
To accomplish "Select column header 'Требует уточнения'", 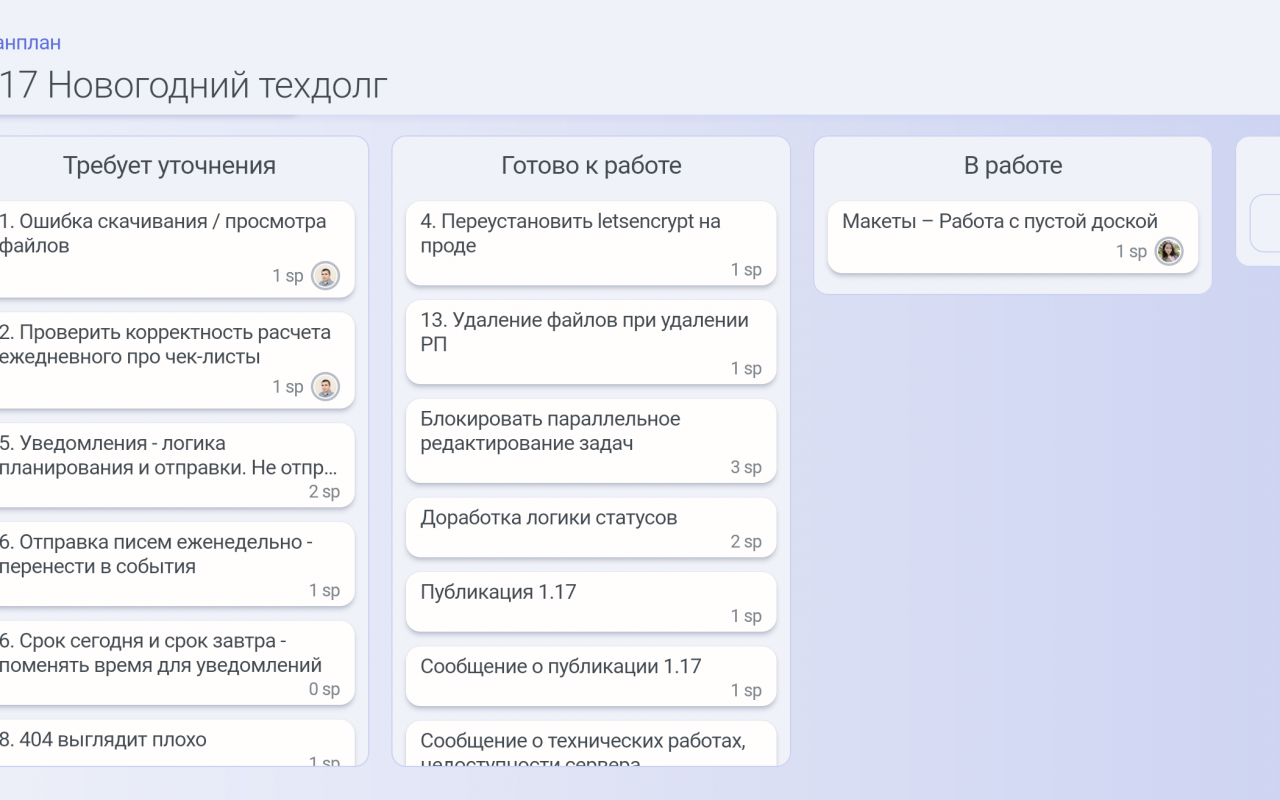I will coord(169,165).
